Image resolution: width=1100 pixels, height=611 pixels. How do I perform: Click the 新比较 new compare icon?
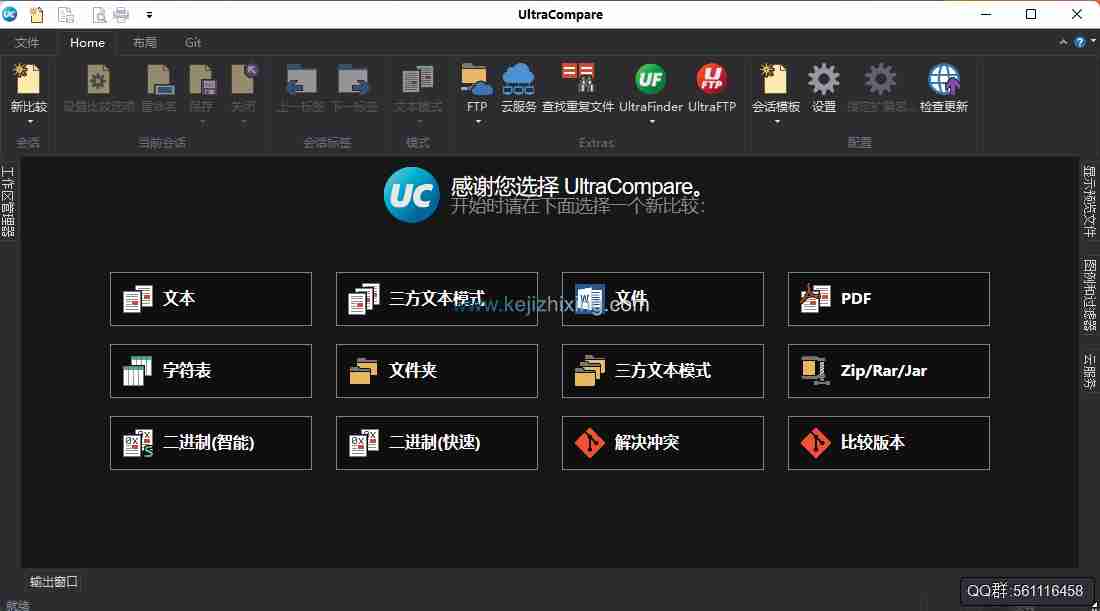27,80
